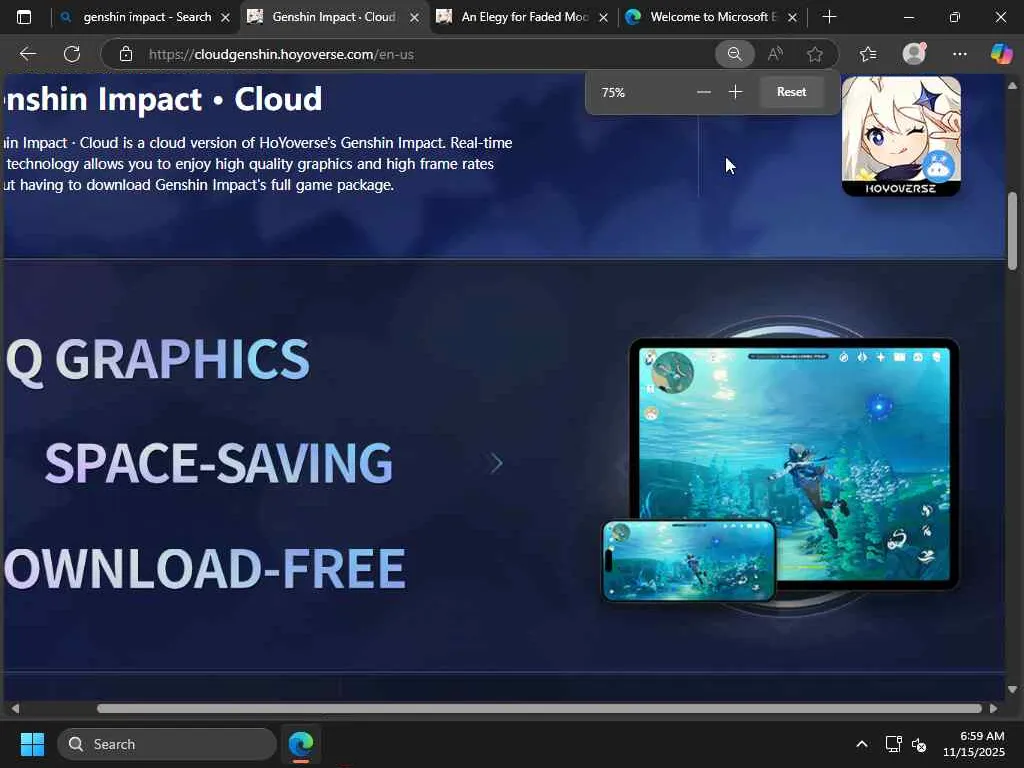The height and width of the screenshot is (768, 1024).
Task: Click the magnifier zoom icon in address bar
Action: coord(735,54)
